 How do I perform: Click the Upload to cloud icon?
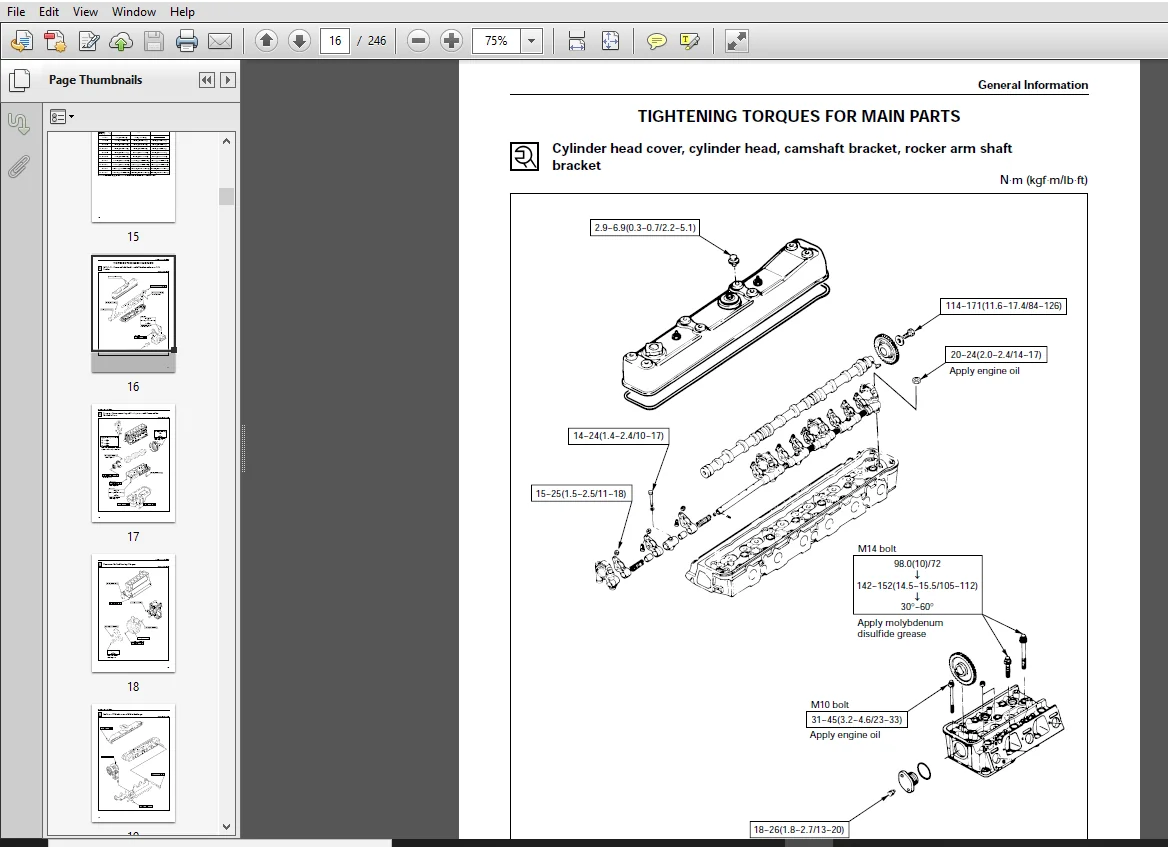(x=121, y=41)
